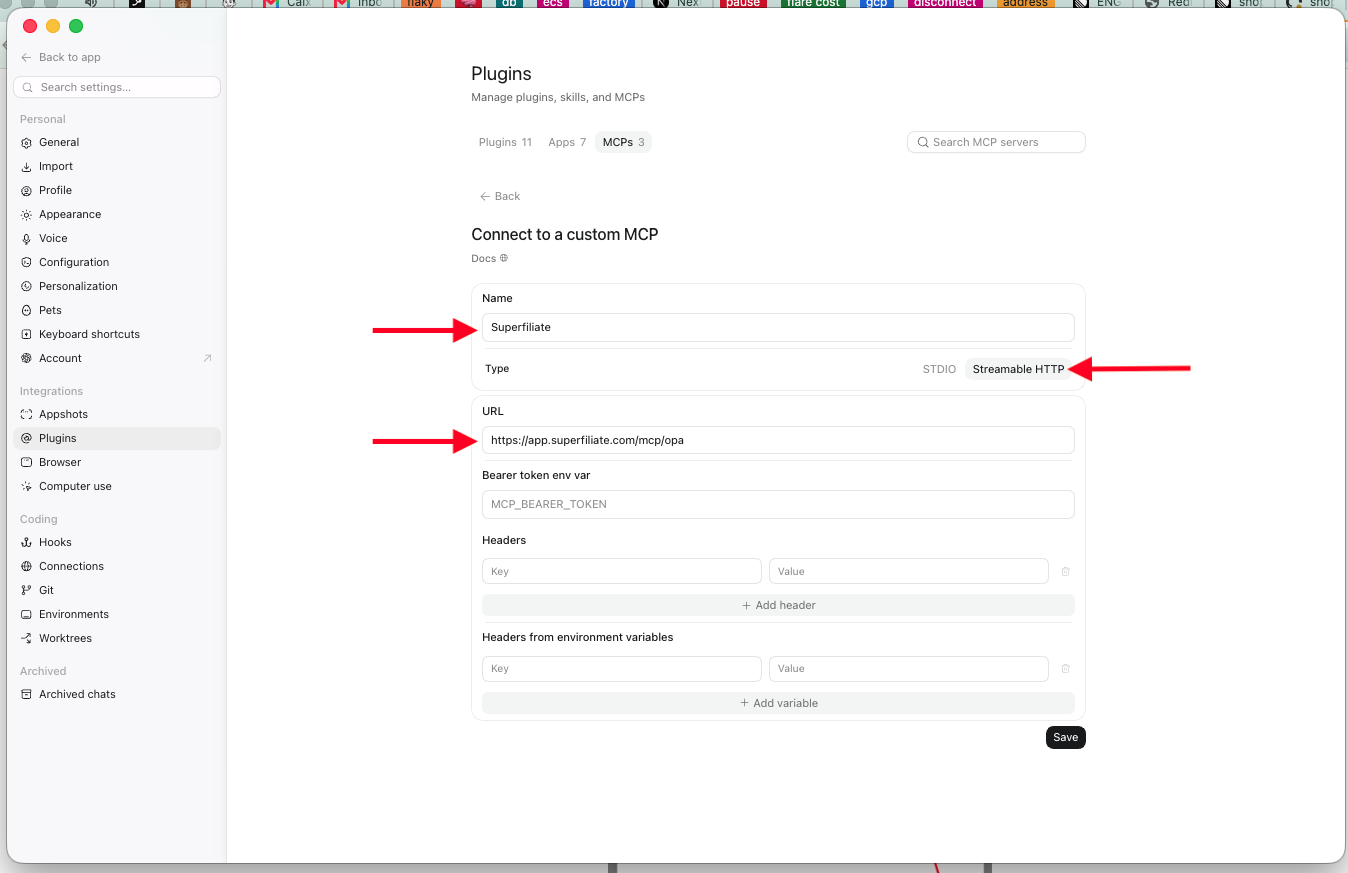Open the Pets settings page

click(x=117, y=310)
